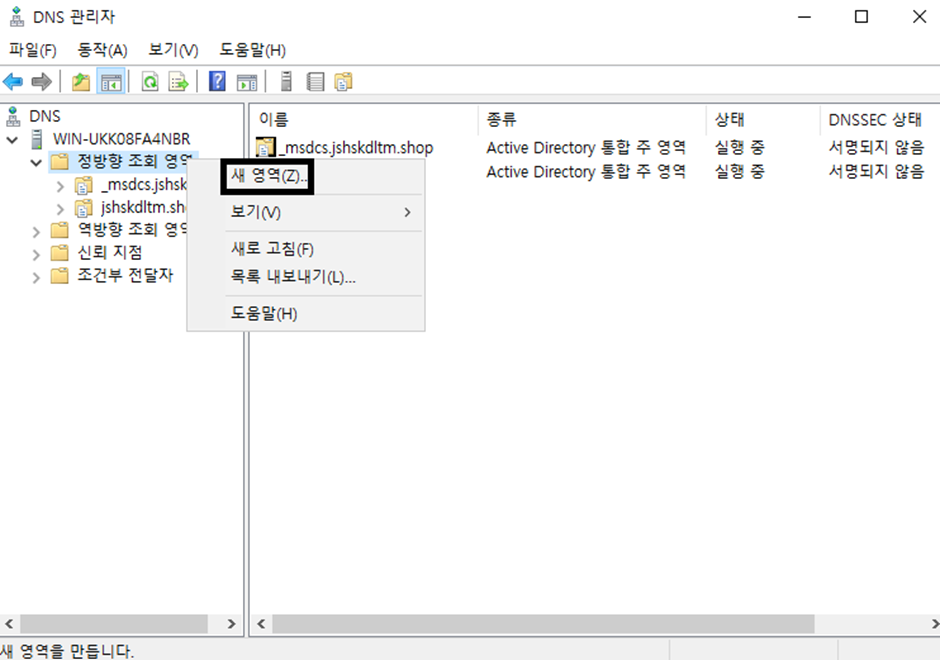Collapse the 정방향 조회 영역 folder
Image resolution: width=940 pixels, height=660 pixels.
click(x=36, y=162)
